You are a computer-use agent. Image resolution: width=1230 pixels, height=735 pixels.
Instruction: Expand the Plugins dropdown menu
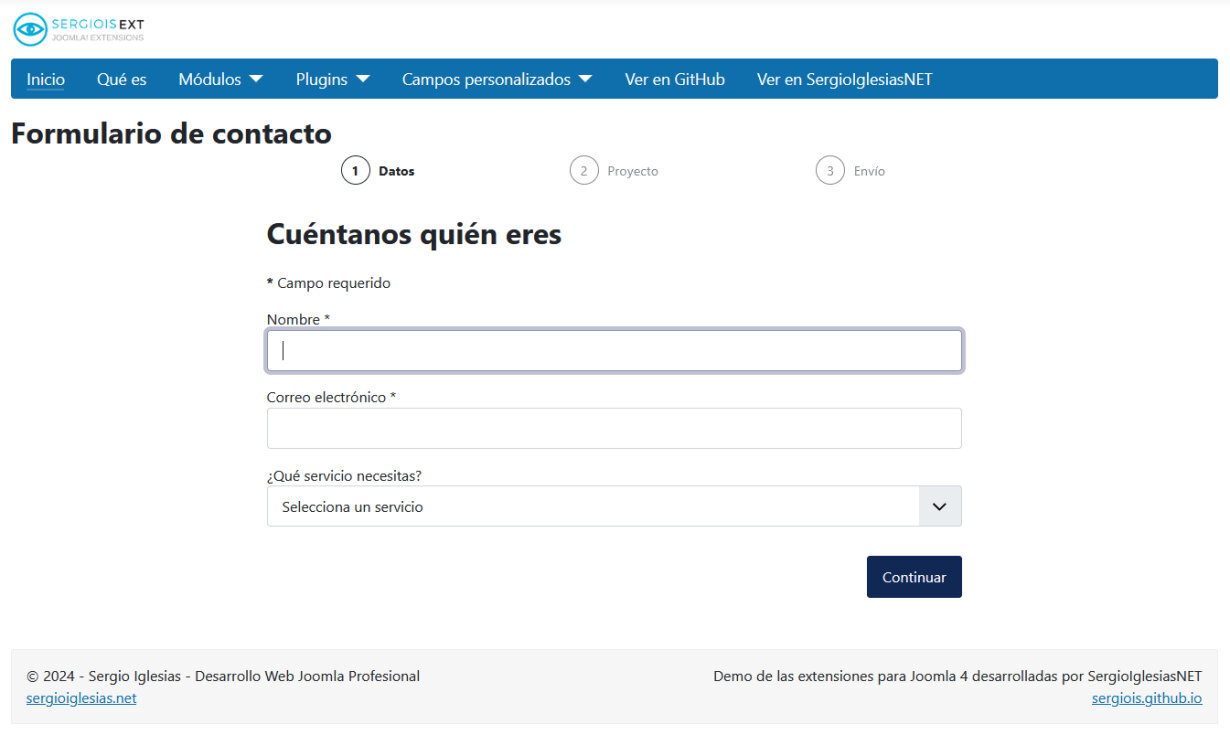pos(333,79)
